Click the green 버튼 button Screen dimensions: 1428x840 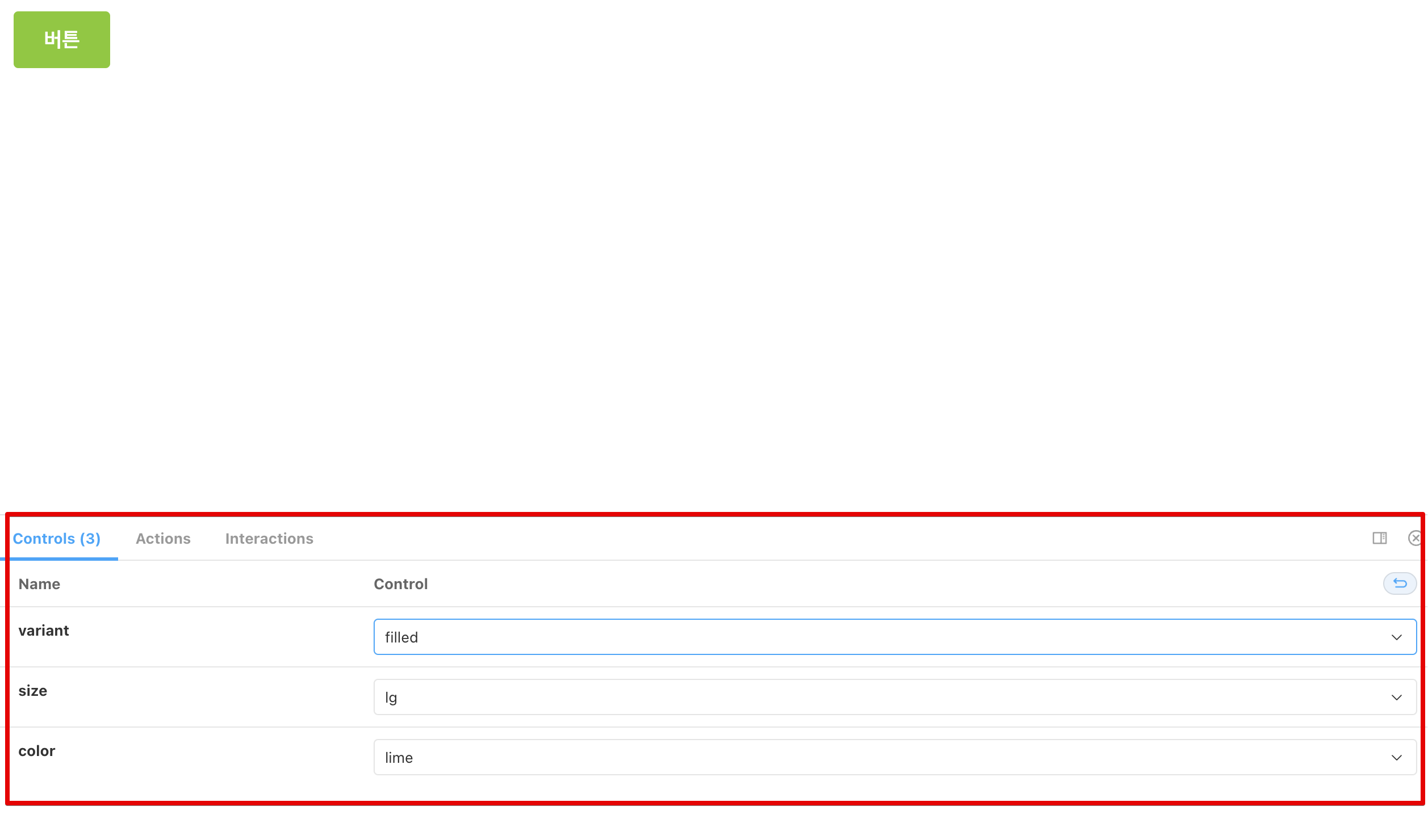point(61,39)
